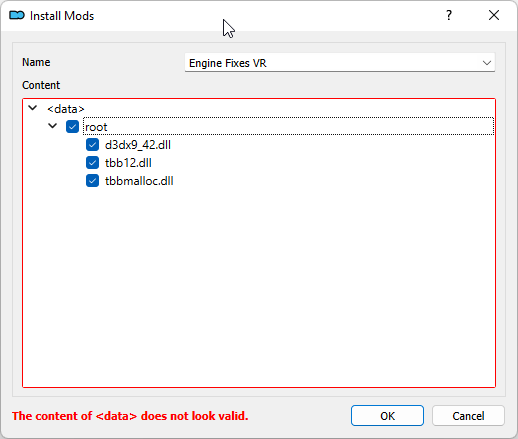Viewport: 518px width, 439px height.
Task: Close the Install Mods dialog
Action: (494, 15)
